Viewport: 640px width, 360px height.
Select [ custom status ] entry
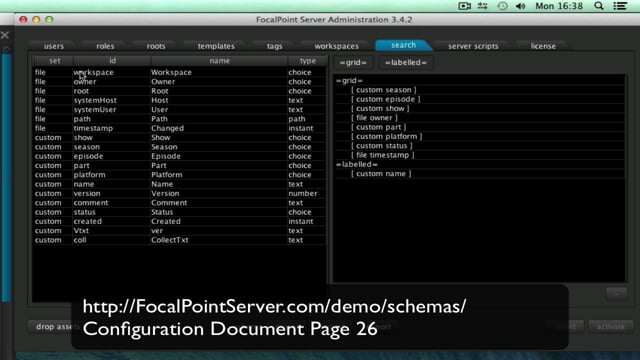(382, 146)
